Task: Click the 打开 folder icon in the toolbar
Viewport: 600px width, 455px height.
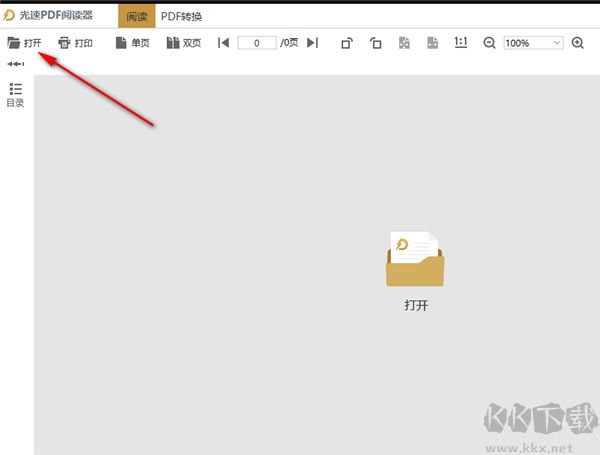Action: coord(14,42)
